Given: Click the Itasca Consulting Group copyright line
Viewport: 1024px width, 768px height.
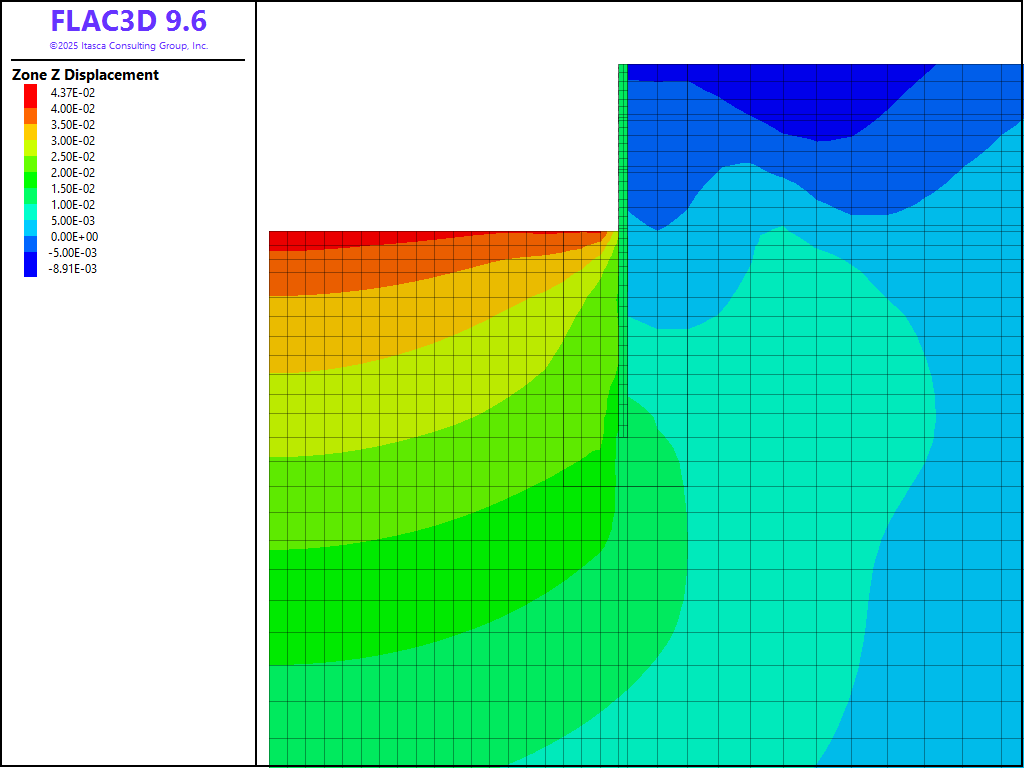Looking at the screenshot, I should [x=128, y=46].
